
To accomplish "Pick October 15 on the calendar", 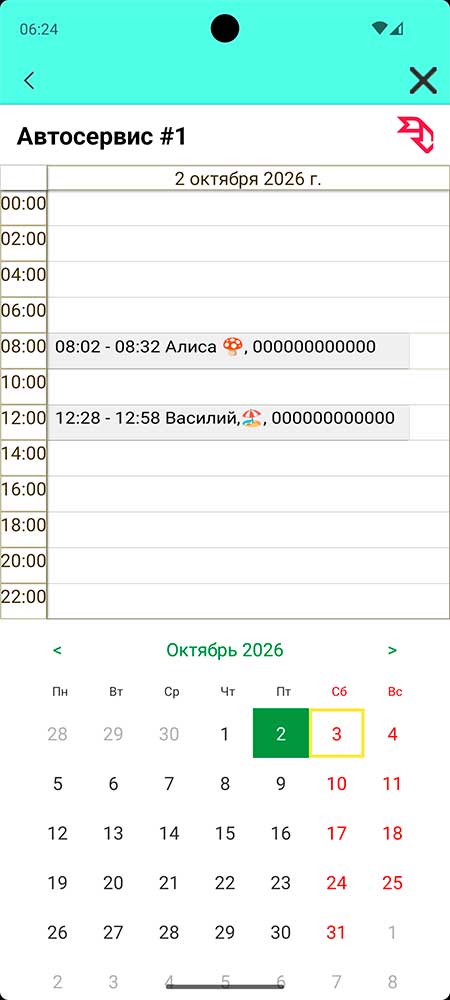I will pyautogui.click(x=224, y=834).
